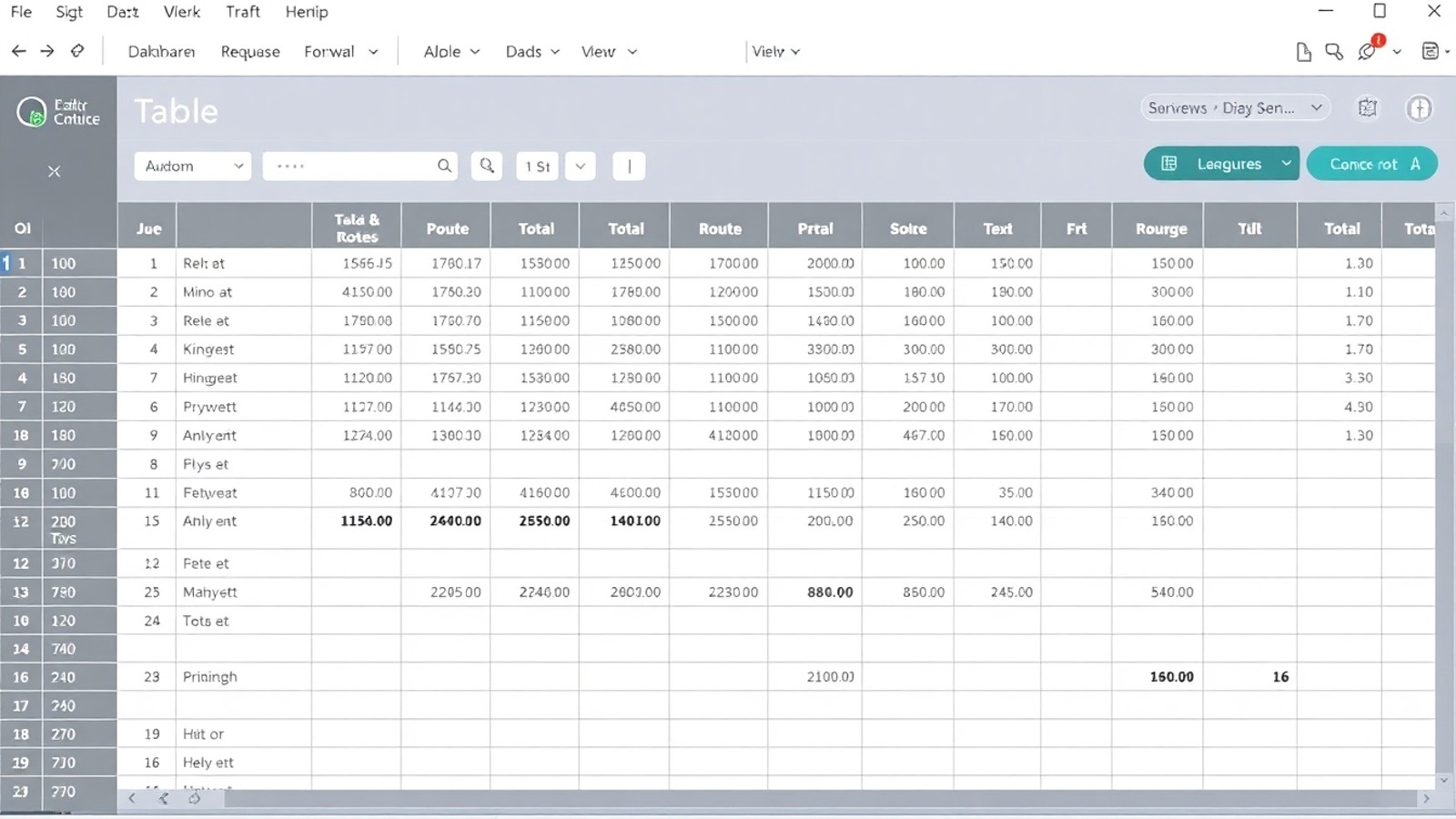Click the link icon beside navigation arrows
The width and height of the screenshot is (1456, 819).
(x=77, y=51)
